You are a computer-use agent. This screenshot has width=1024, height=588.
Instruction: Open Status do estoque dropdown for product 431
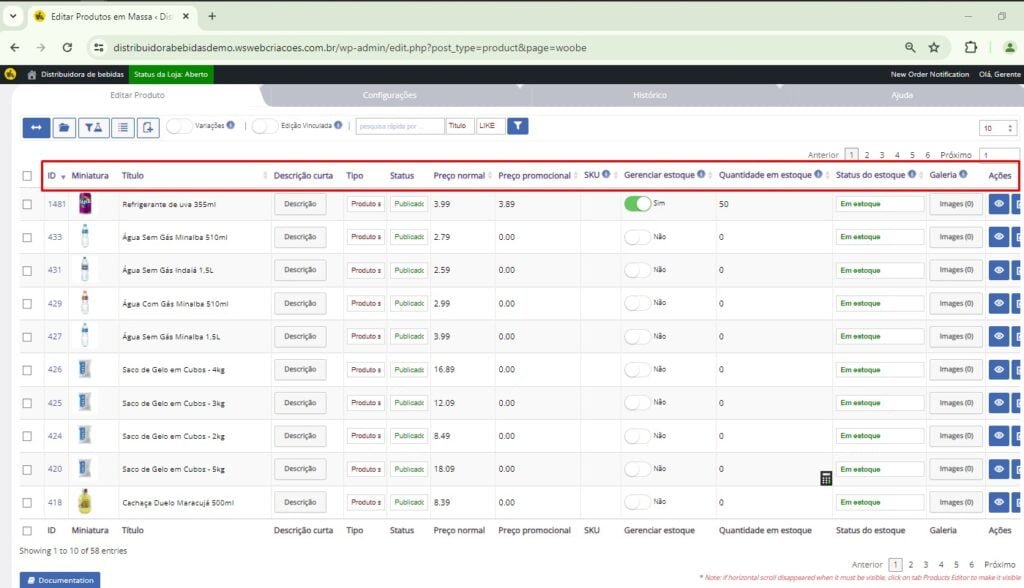(879, 270)
